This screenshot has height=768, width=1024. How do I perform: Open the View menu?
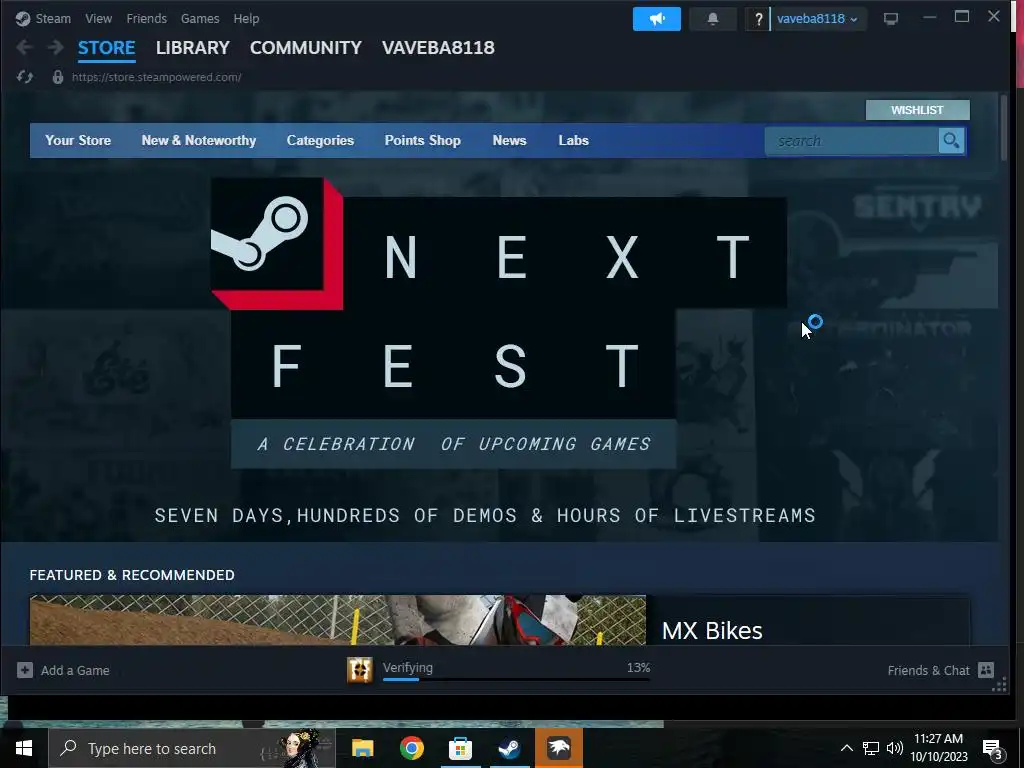[99, 18]
